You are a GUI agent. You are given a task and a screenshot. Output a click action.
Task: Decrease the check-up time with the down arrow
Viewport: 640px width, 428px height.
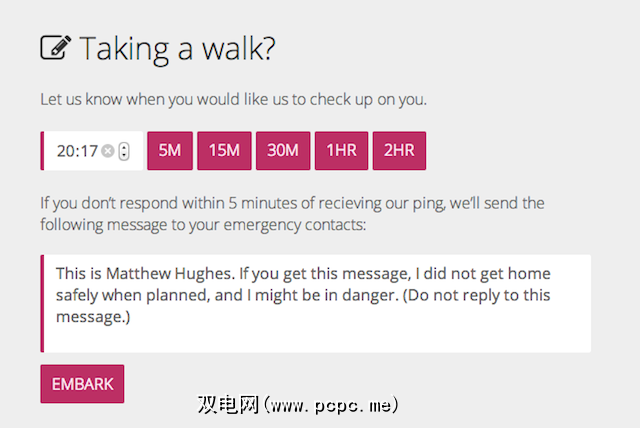124,156
